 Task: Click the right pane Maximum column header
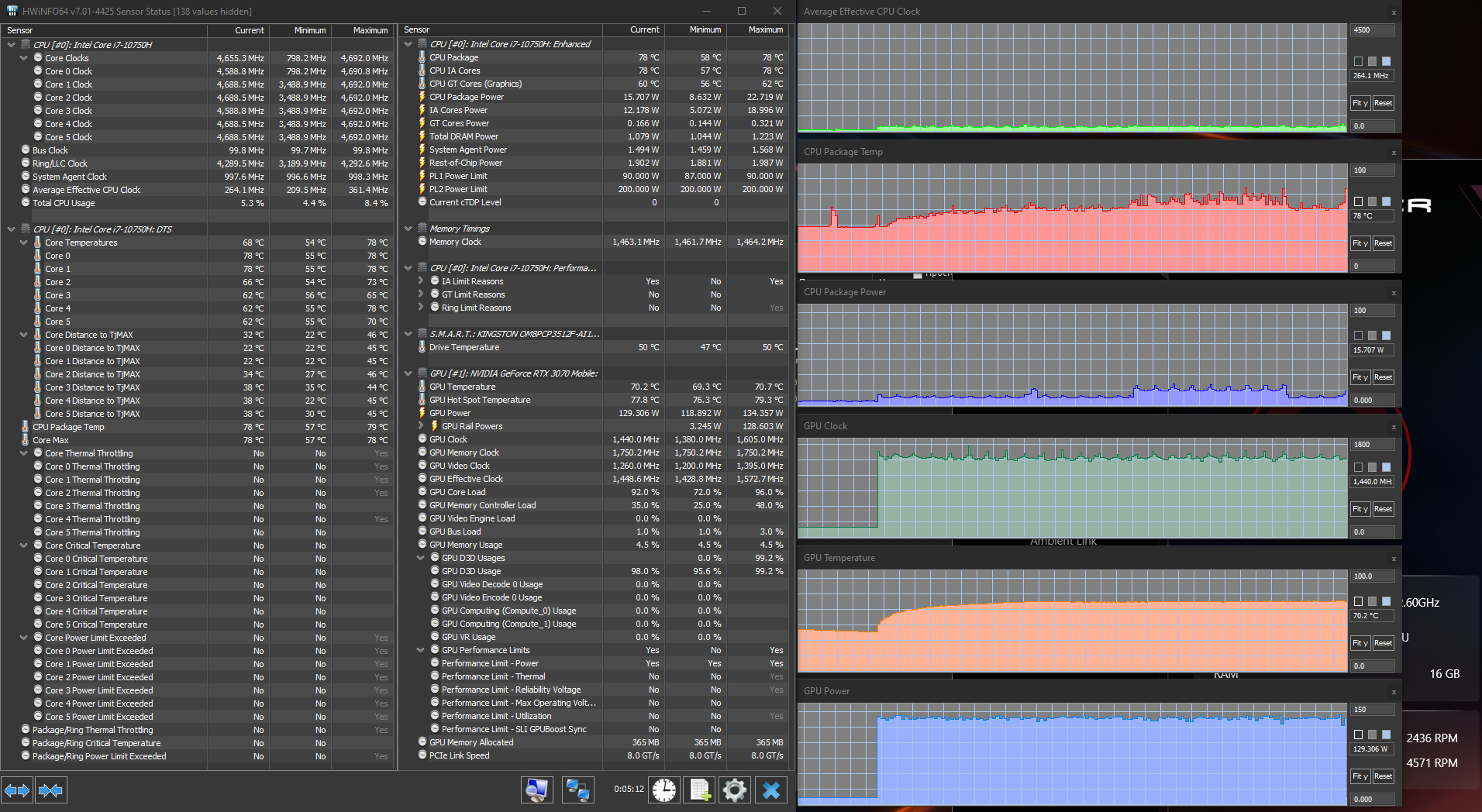point(757,30)
